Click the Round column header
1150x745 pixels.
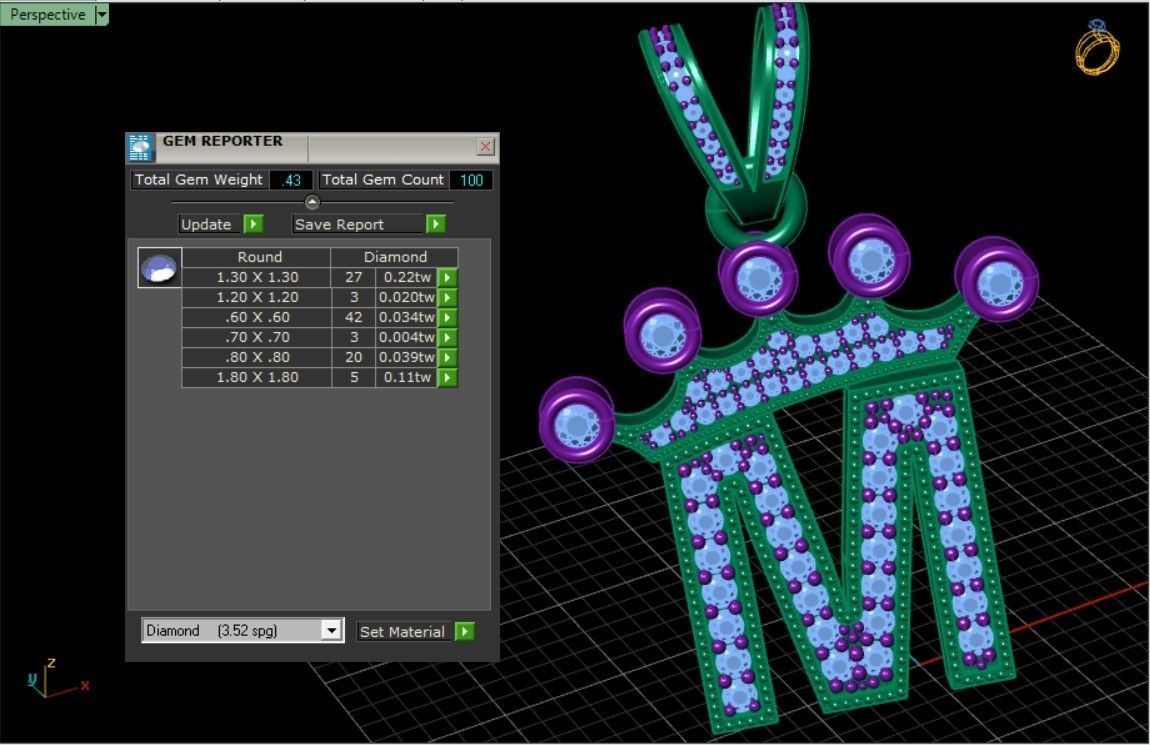[x=256, y=257]
